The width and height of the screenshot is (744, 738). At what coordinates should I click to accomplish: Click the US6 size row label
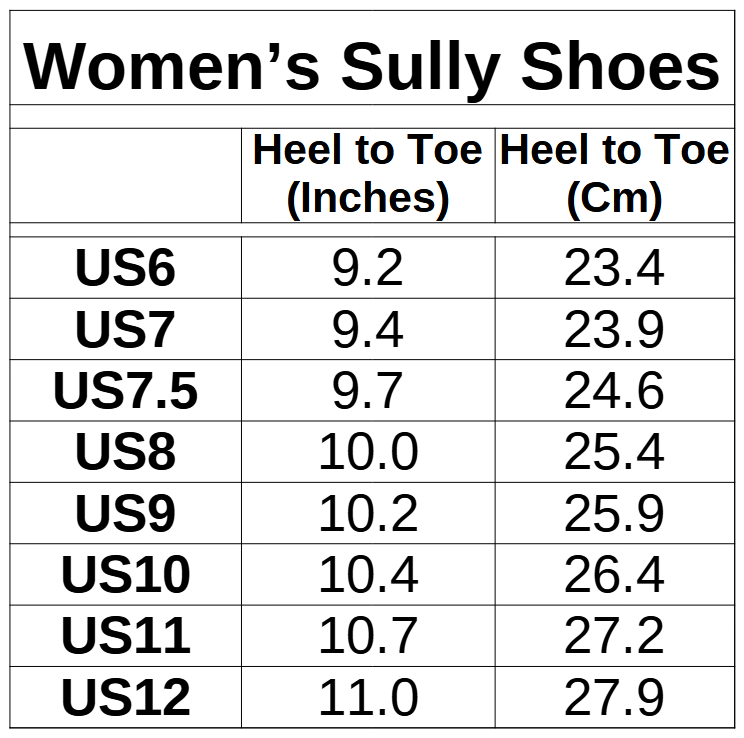[x=126, y=268]
